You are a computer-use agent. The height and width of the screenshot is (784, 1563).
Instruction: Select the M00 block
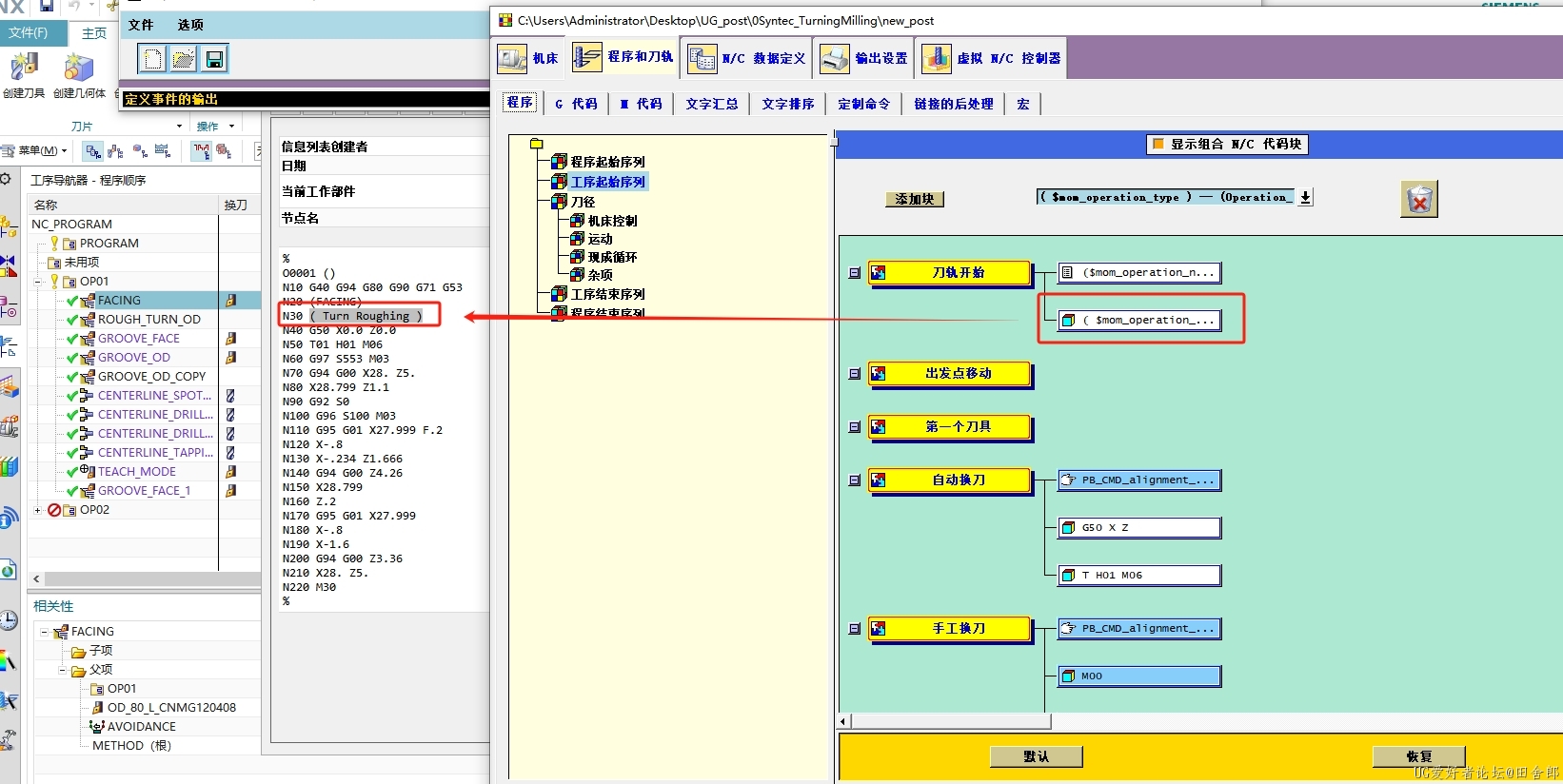pos(1139,676)
